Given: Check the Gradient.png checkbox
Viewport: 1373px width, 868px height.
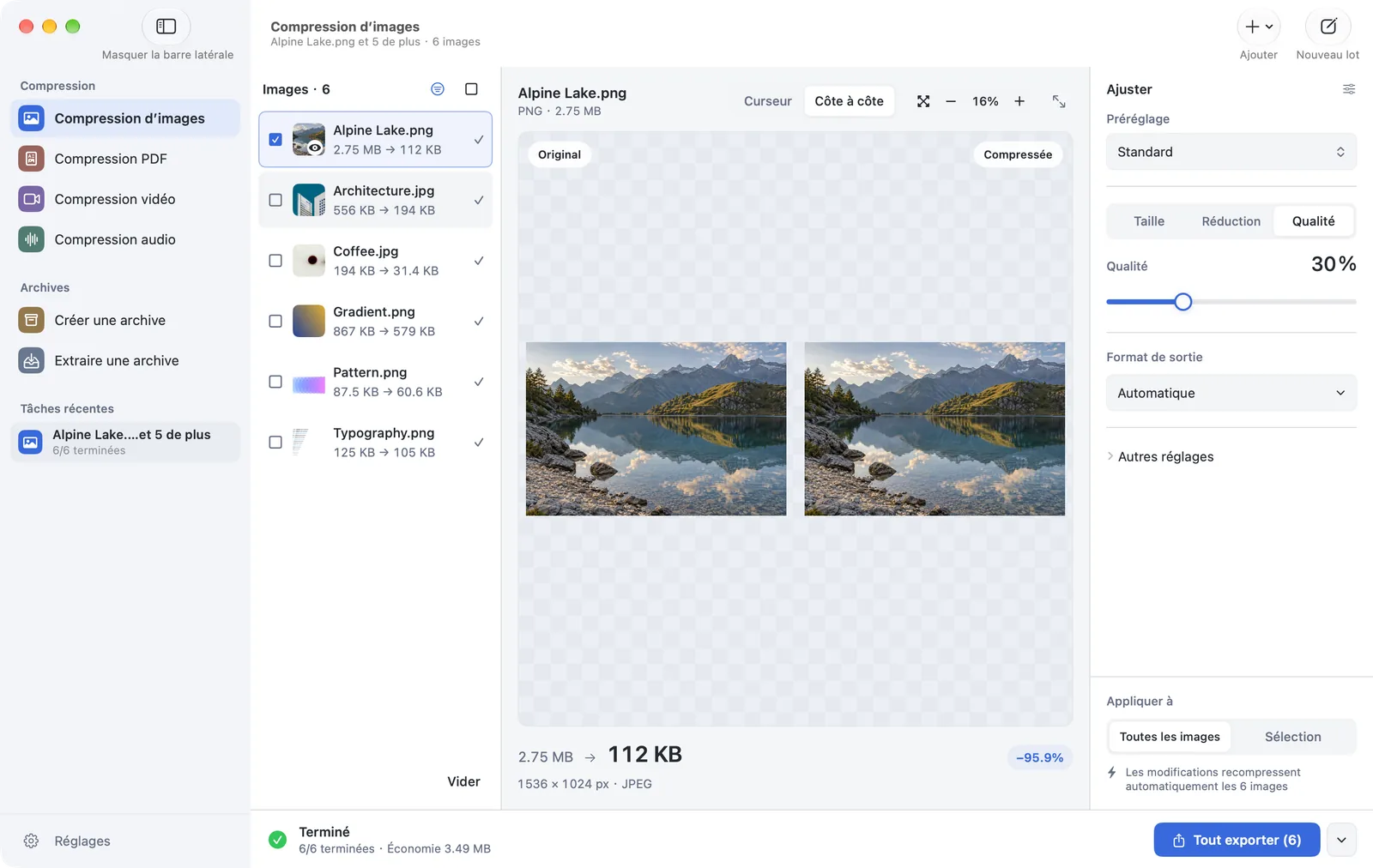Looking at the screenshot, I should (x=275, y=321).
